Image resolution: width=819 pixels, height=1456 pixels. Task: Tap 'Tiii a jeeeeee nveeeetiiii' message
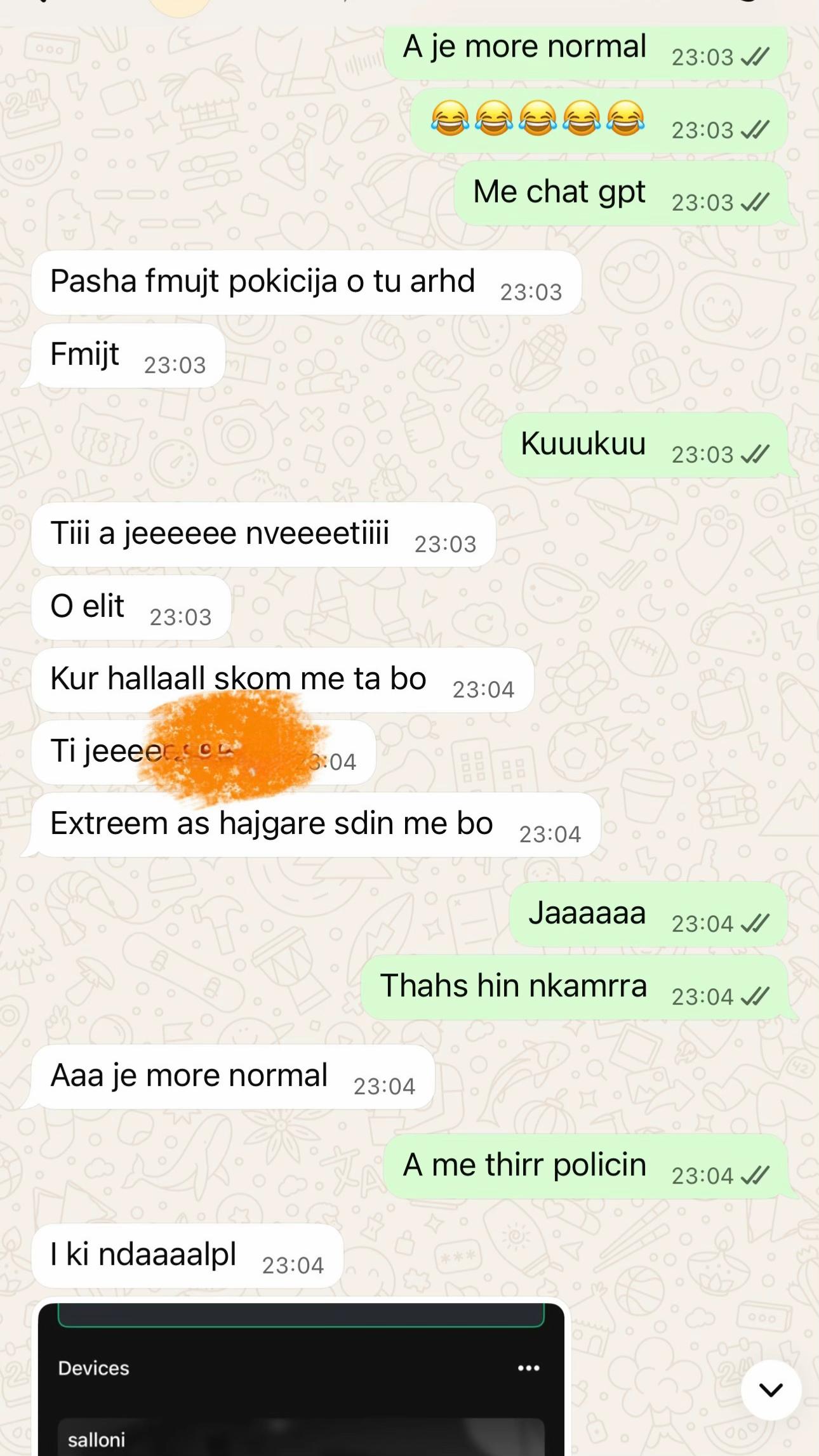[263, 534]
